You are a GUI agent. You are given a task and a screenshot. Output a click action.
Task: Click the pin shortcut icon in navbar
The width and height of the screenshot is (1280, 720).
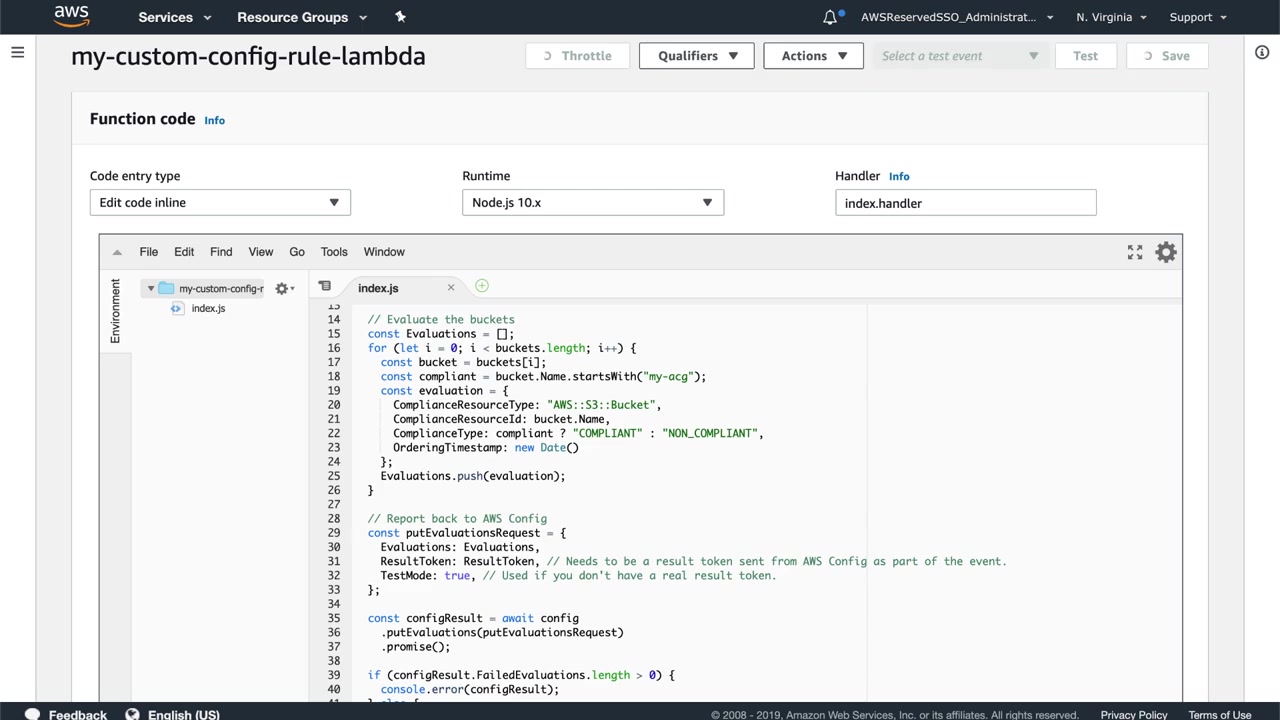(x=400, y=17)
